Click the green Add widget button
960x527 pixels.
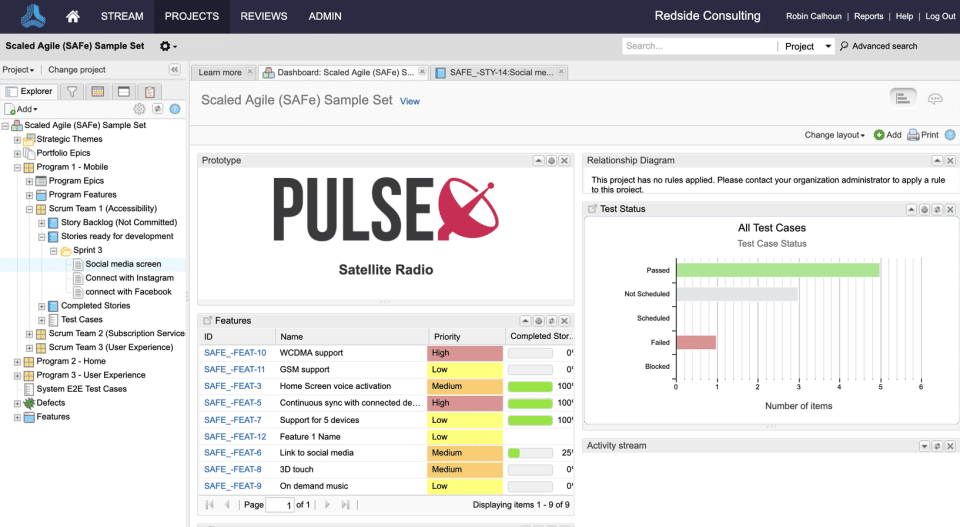887,135
